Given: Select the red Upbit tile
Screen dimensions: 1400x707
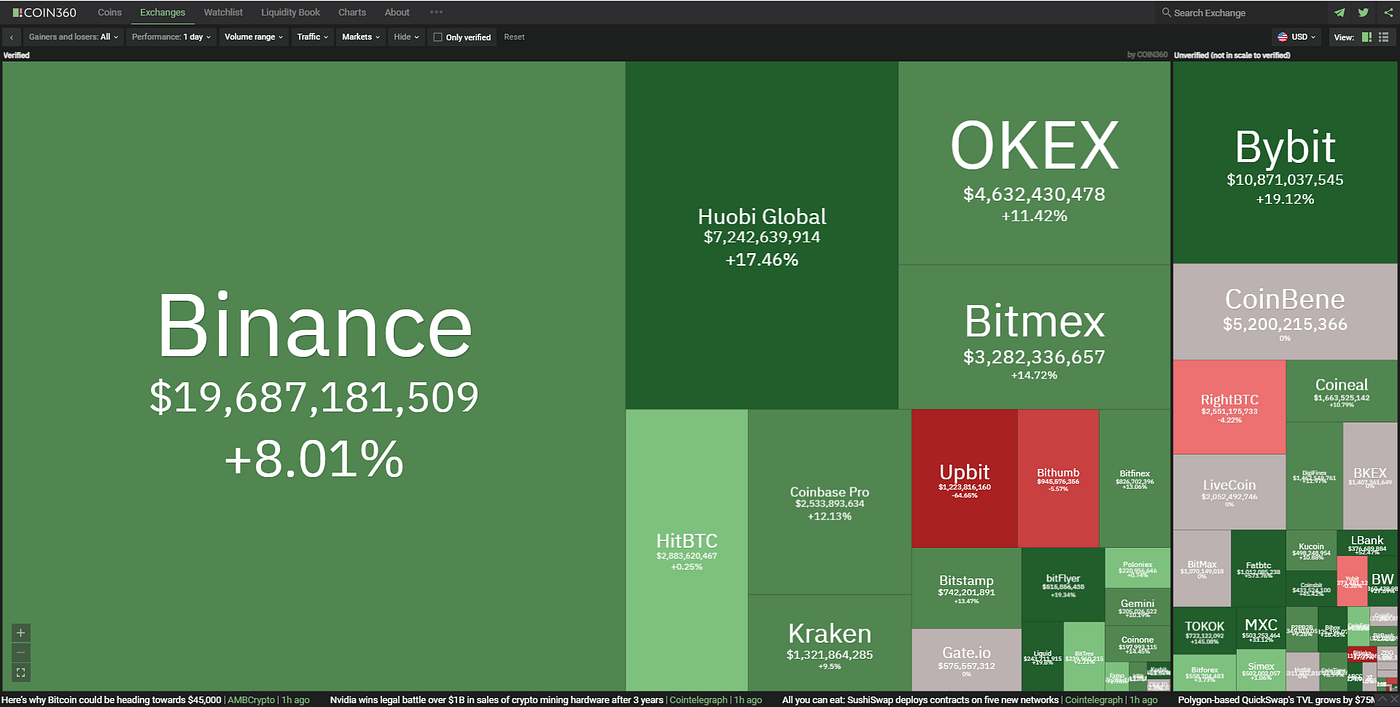Looking at the screenshot, I should [964, 478].
